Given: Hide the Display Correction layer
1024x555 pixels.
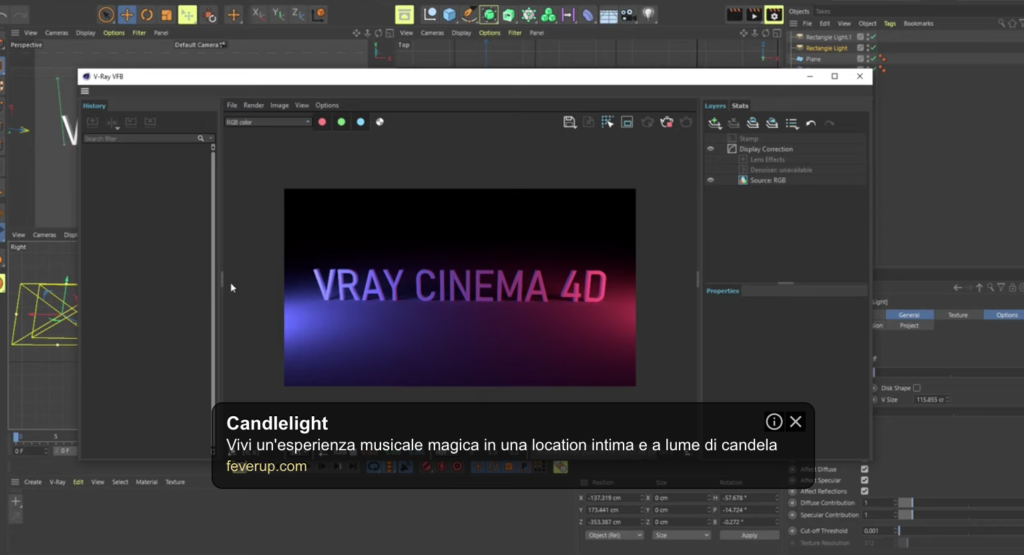Looking at the screenshot, I should click(711, 149).
